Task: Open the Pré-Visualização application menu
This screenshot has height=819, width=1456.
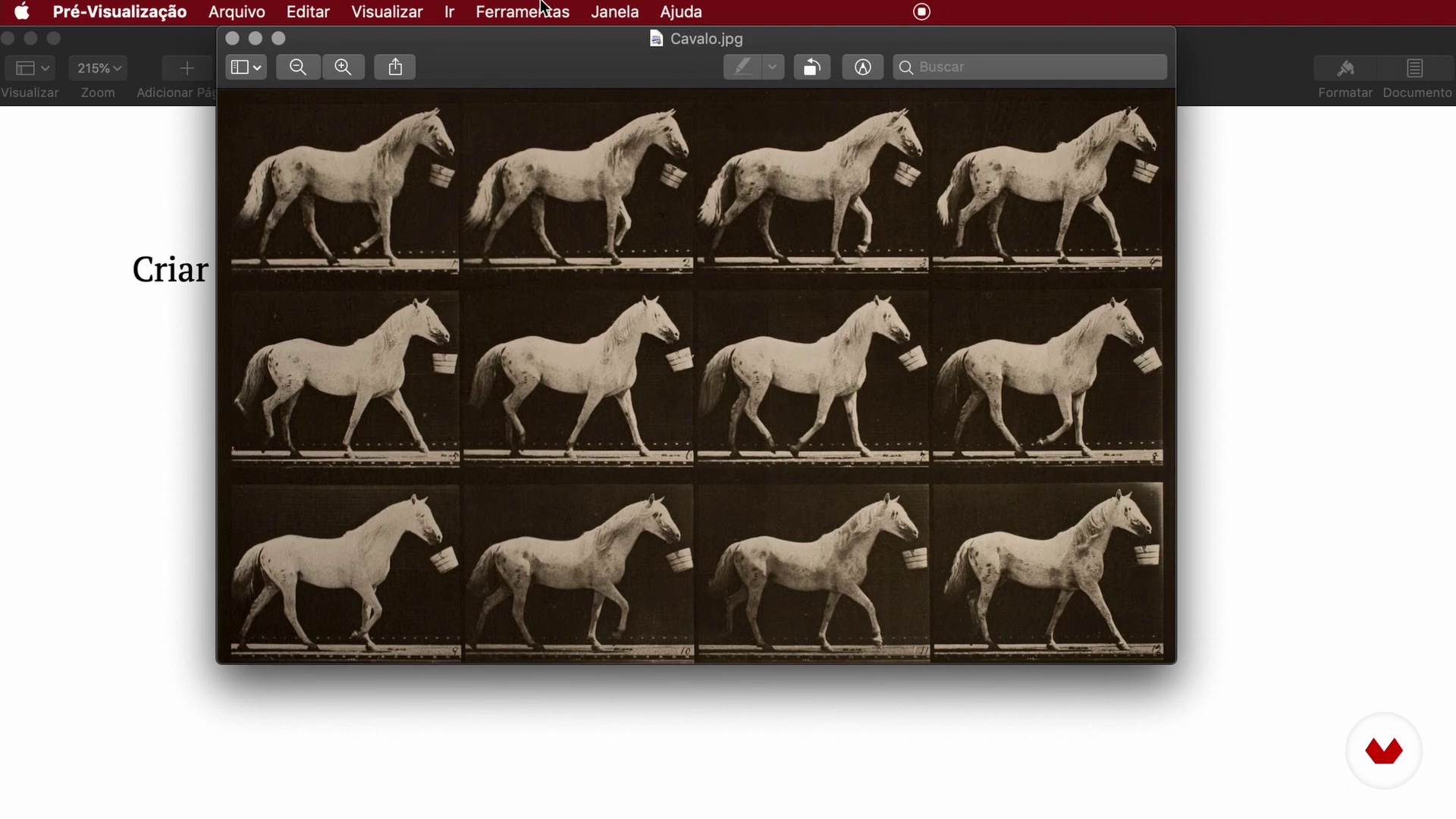Action: [x=120, y=11]
